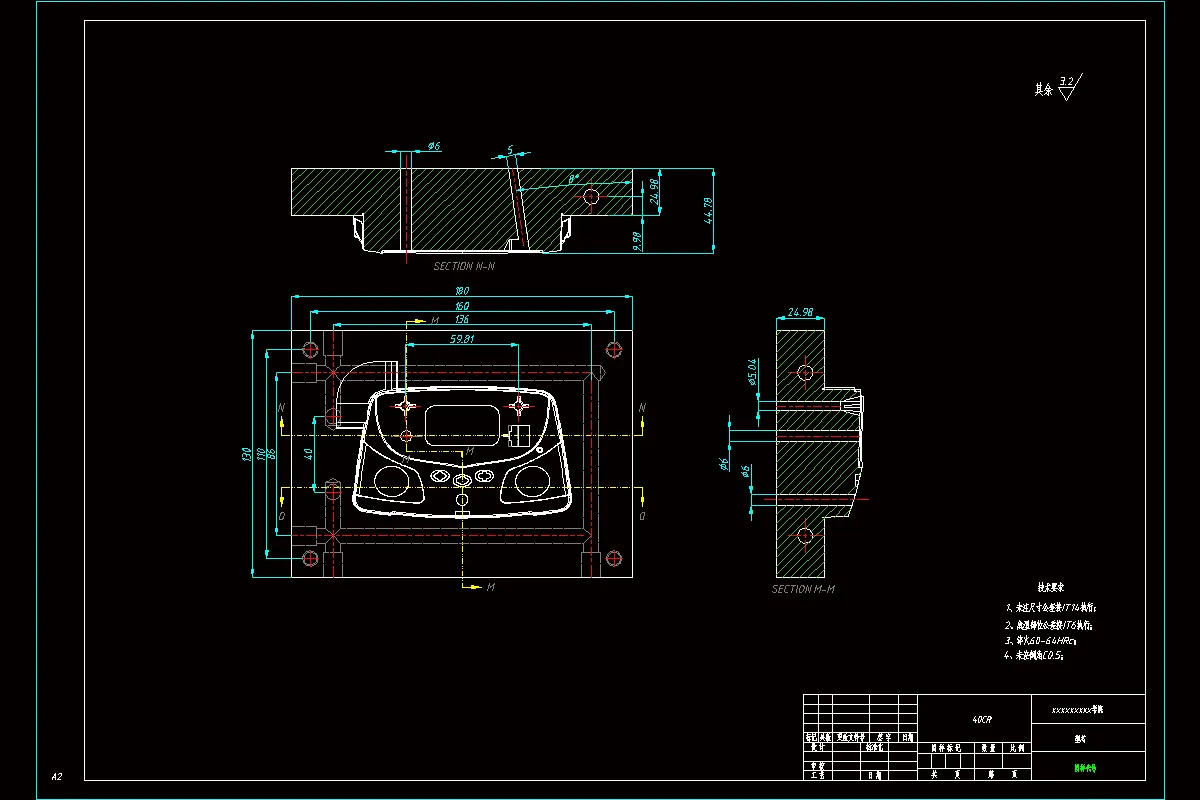Click the 160 width dimension text
This screenshot has height=800, width=1200.
point(462,305)
